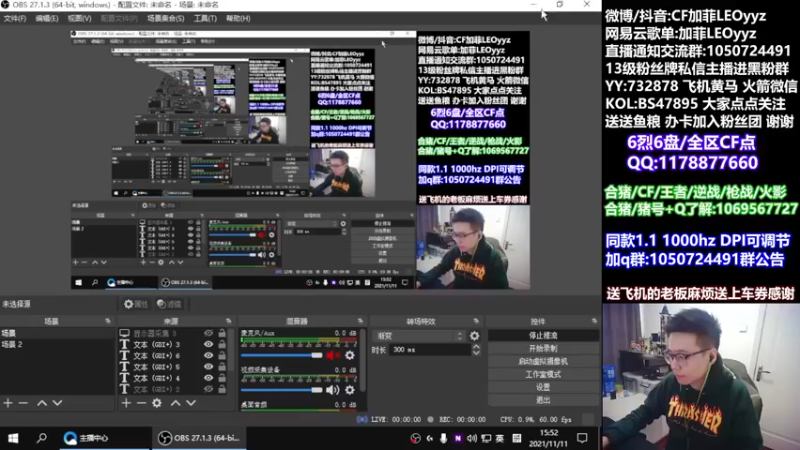Click the OBS preview canvas

click(x=300, y=160)
